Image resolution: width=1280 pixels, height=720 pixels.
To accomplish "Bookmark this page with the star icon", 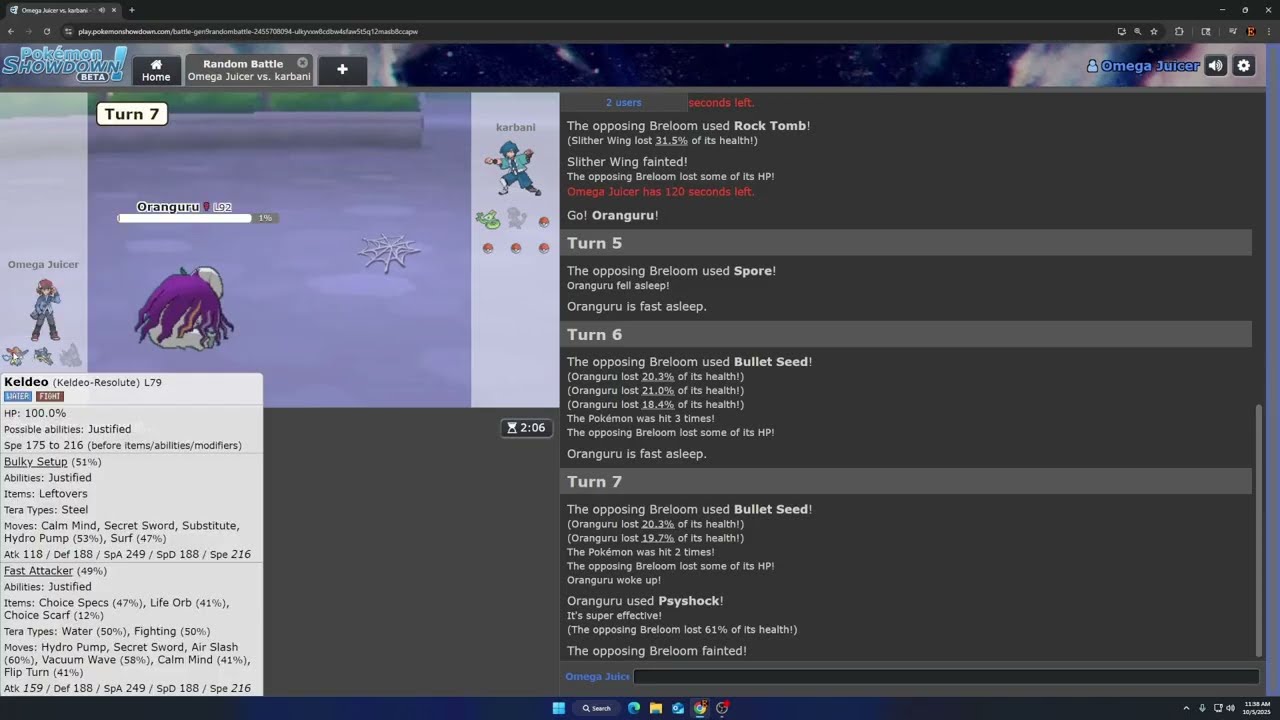I will [1154, 31].
